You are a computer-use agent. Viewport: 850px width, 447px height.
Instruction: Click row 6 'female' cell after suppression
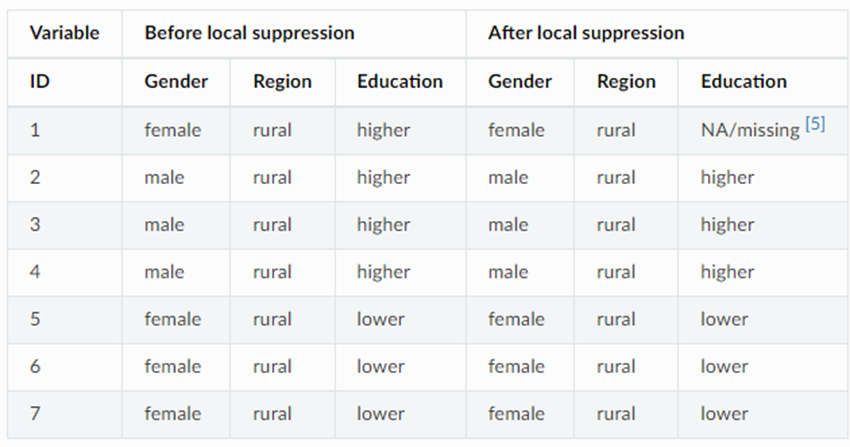(x=516, y=366)
